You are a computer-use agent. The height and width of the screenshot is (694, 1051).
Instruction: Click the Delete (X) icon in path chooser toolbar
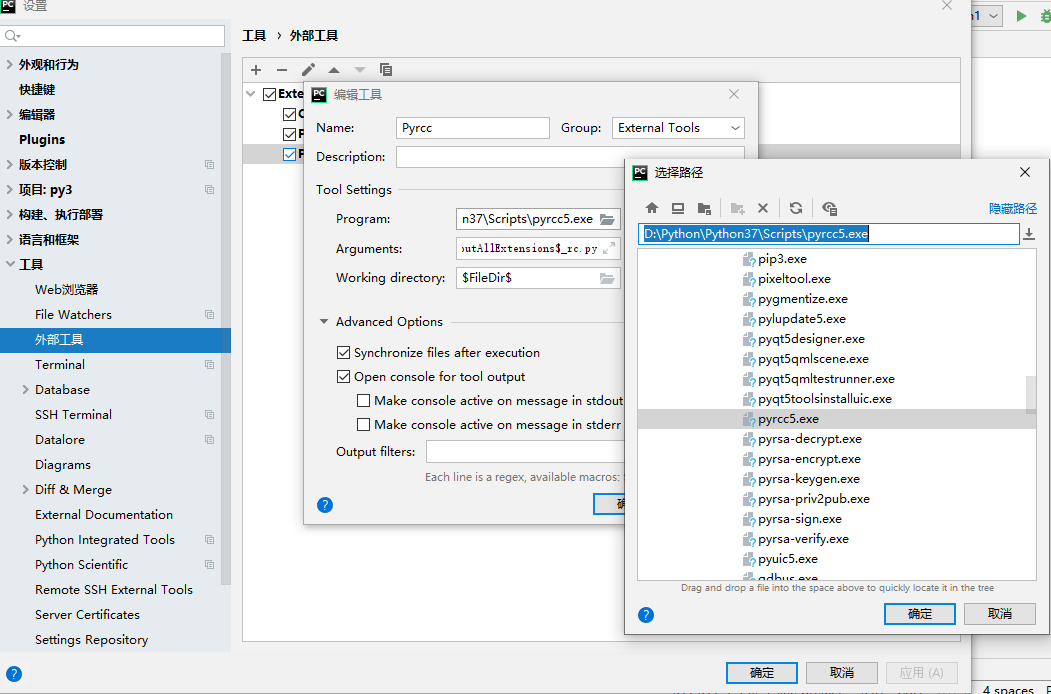(x=763, y=208)
